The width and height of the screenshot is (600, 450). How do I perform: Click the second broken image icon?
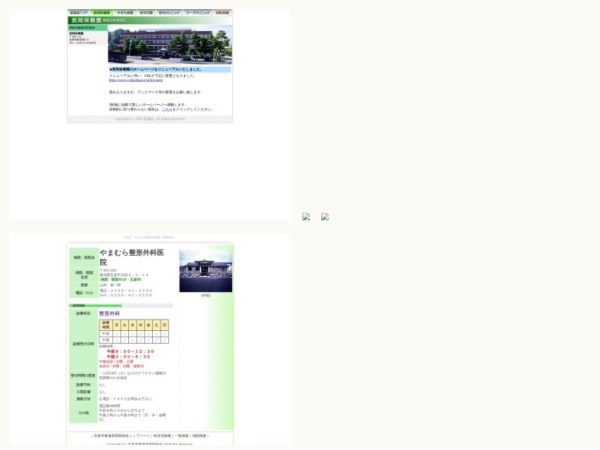(325, 217)
